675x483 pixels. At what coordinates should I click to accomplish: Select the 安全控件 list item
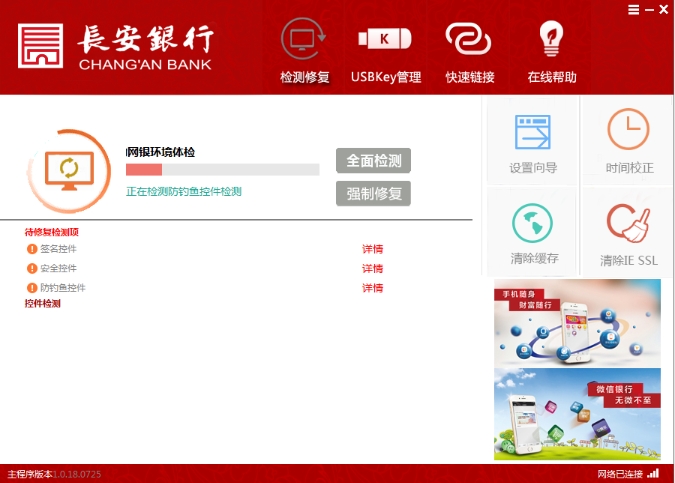point(58,268)
